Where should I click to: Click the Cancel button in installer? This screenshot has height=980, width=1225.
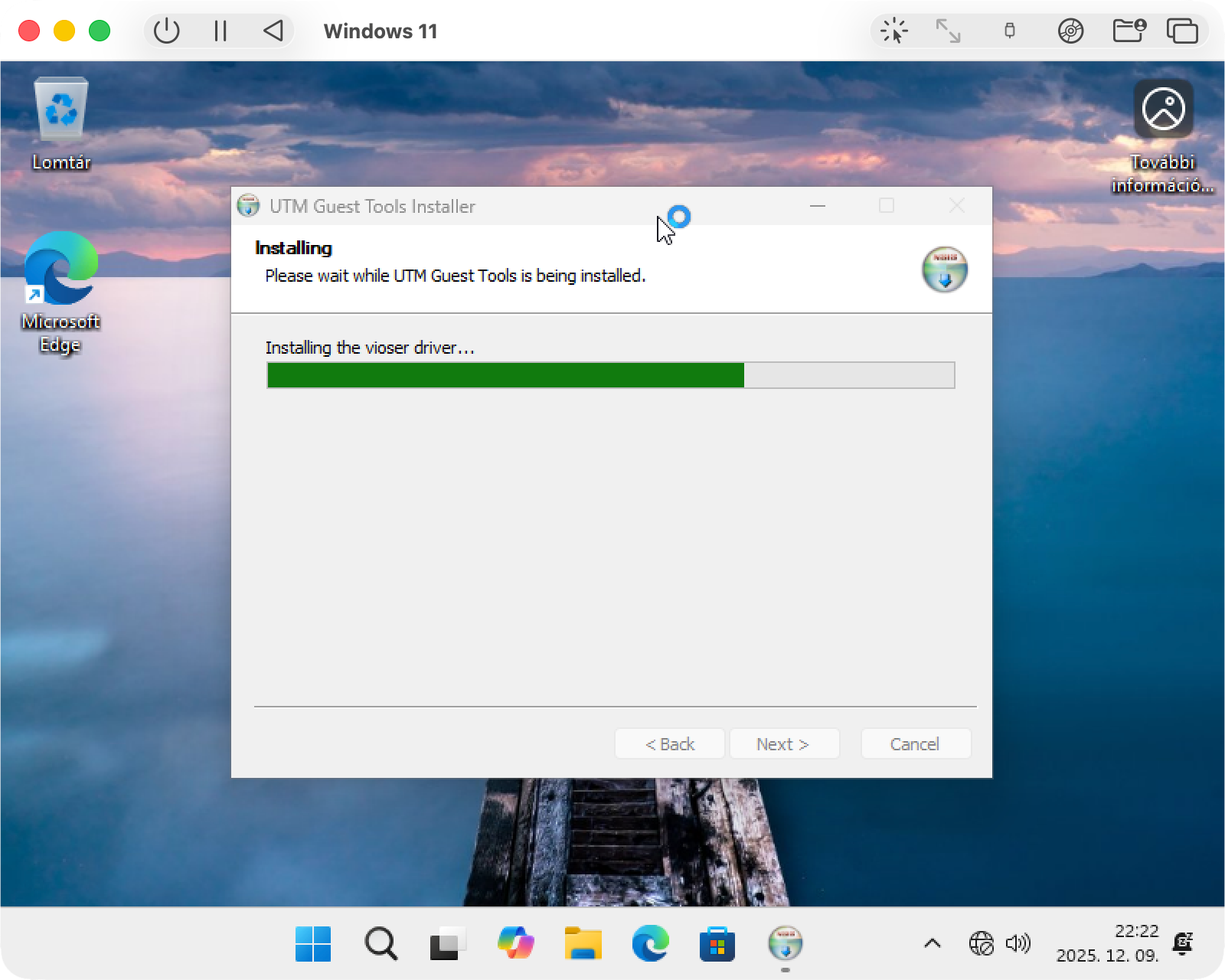click(915, 744)
